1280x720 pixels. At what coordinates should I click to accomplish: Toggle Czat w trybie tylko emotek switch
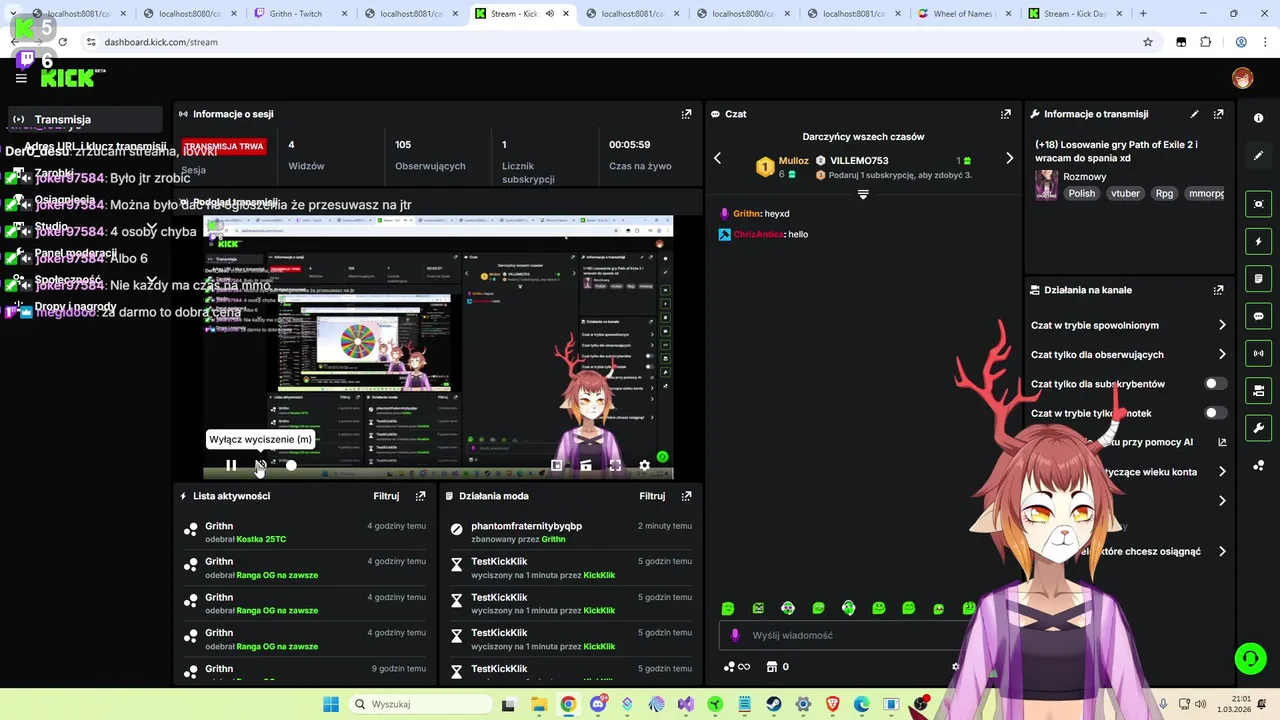coord(1215,413)
